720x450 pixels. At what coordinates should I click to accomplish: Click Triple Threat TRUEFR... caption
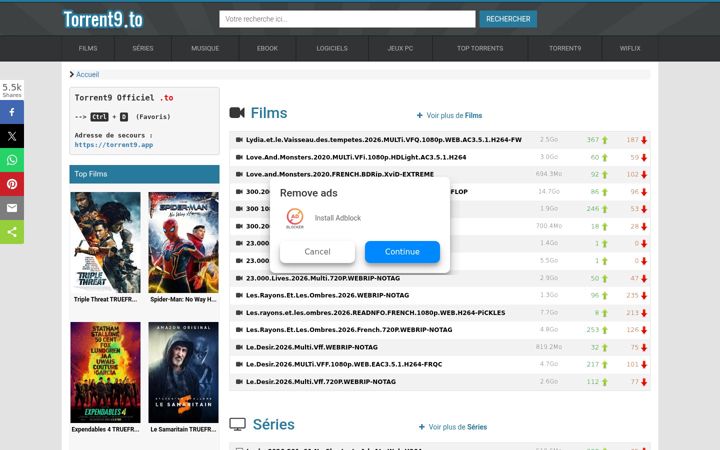click(106, 299)
